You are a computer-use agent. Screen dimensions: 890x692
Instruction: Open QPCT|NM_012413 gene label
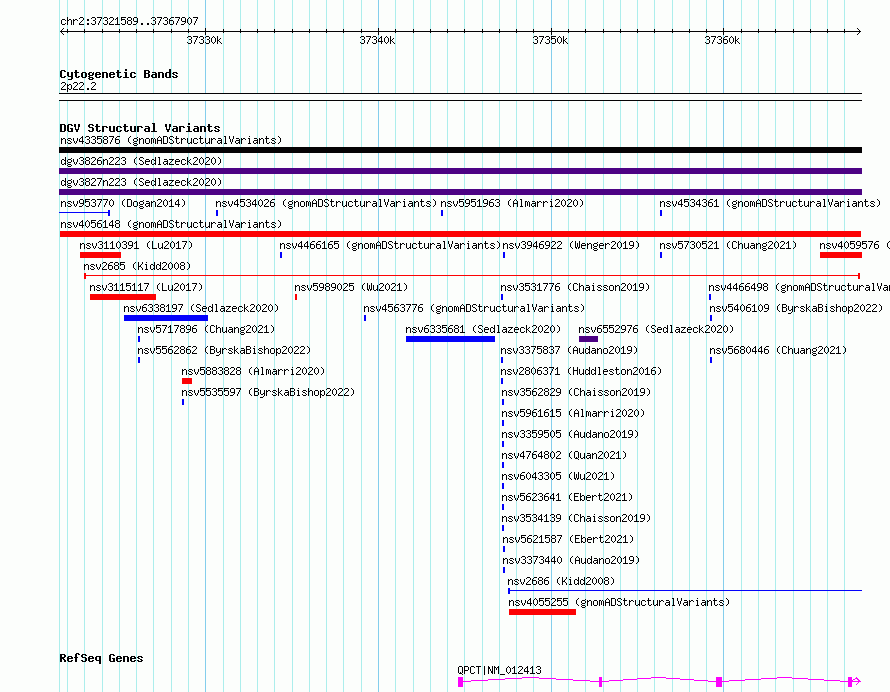[499, 670]
